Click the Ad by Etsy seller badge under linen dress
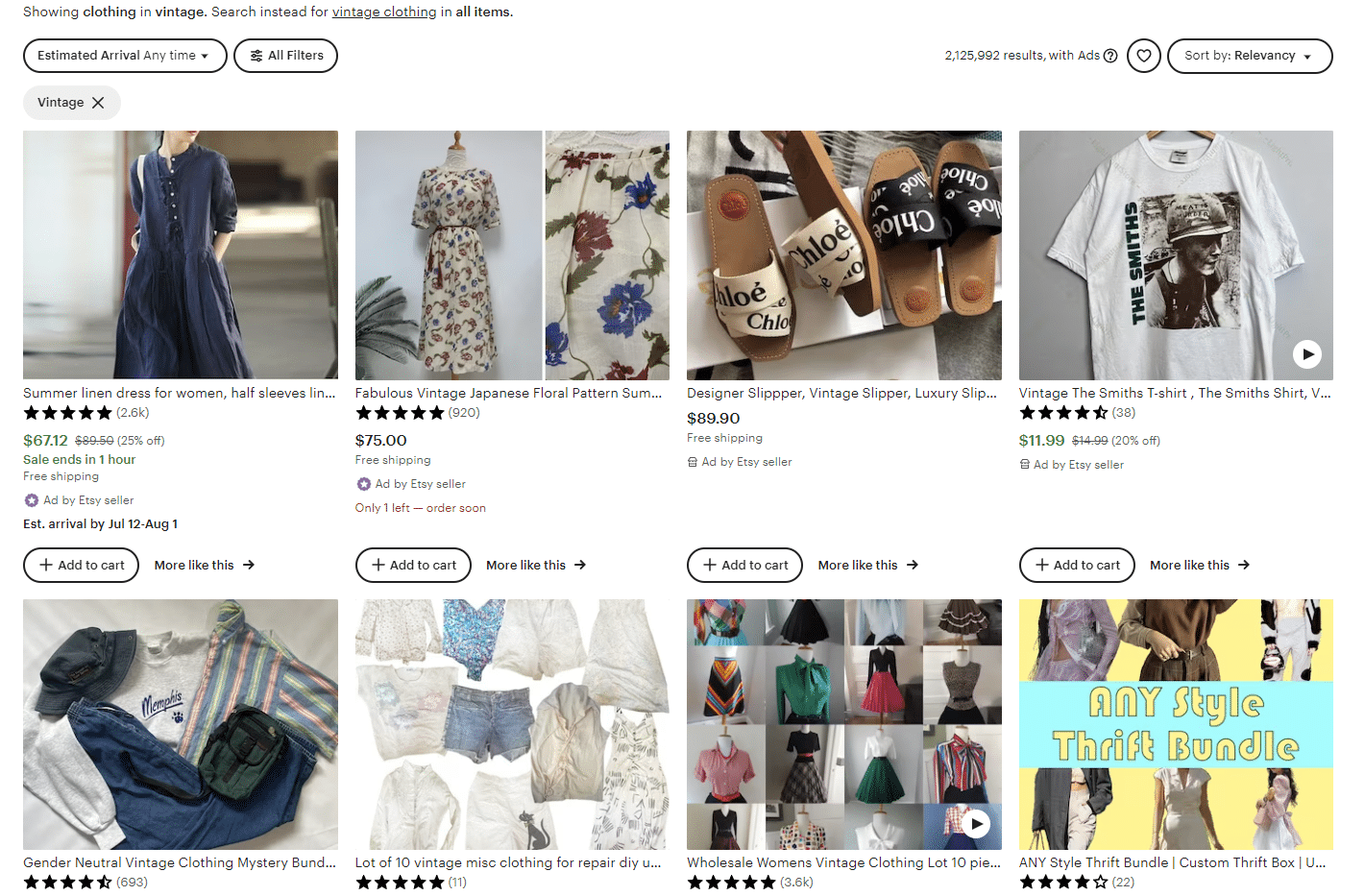Screen dimensions: 1365x896 pyautogui.click(x=79, y=500)
